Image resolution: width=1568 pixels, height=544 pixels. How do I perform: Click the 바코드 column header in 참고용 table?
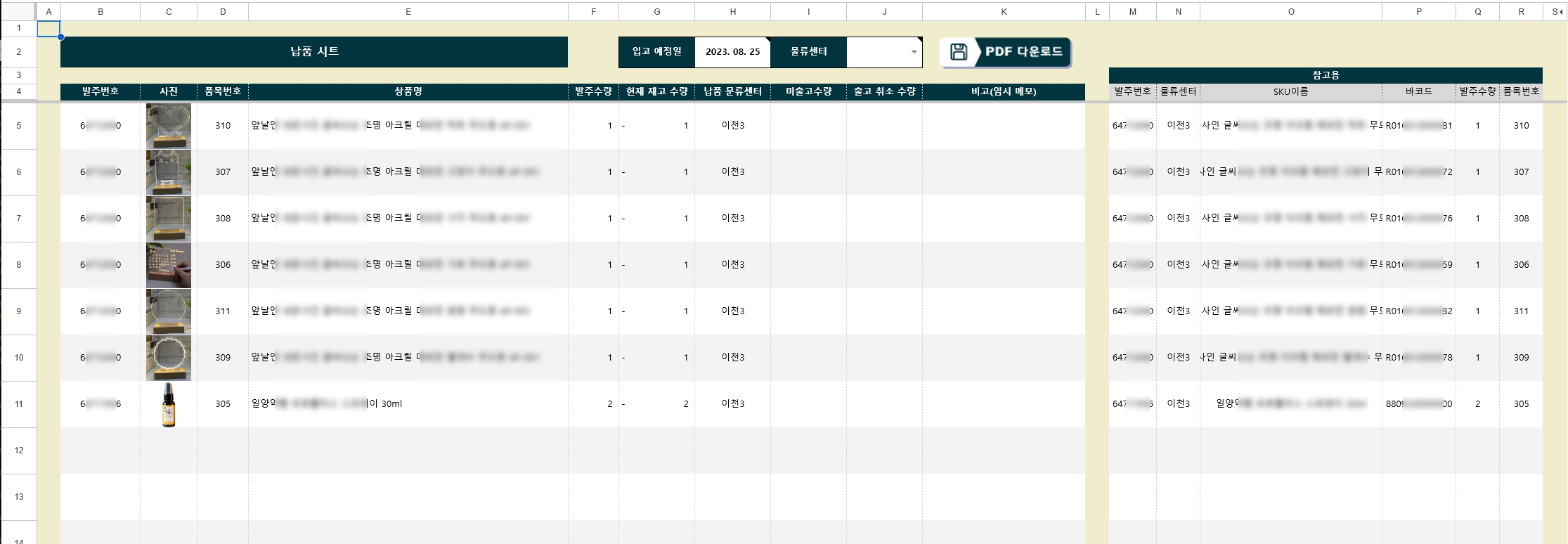coord(1418,91)
